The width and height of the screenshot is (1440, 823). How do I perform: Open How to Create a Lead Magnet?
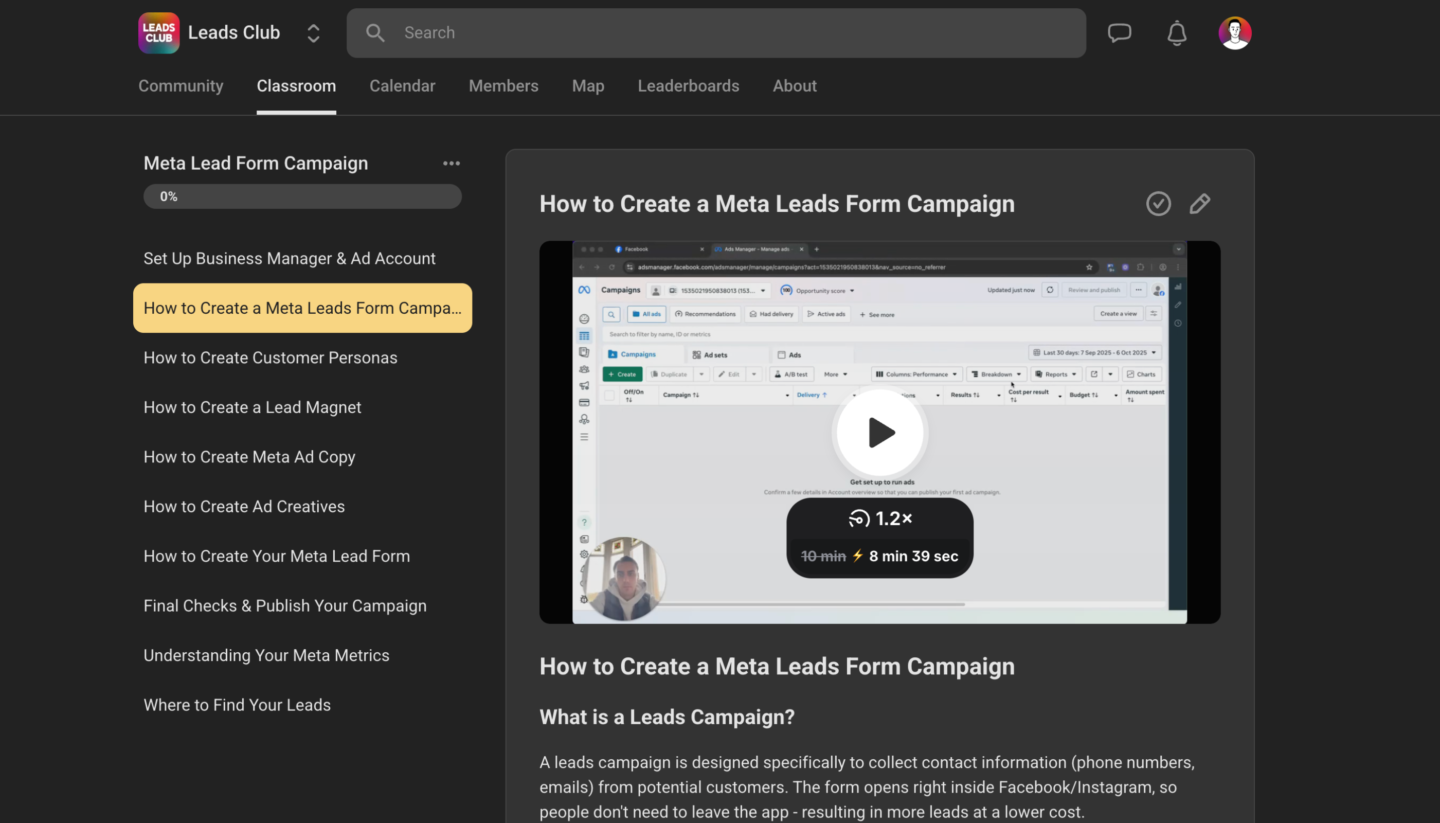252,407
